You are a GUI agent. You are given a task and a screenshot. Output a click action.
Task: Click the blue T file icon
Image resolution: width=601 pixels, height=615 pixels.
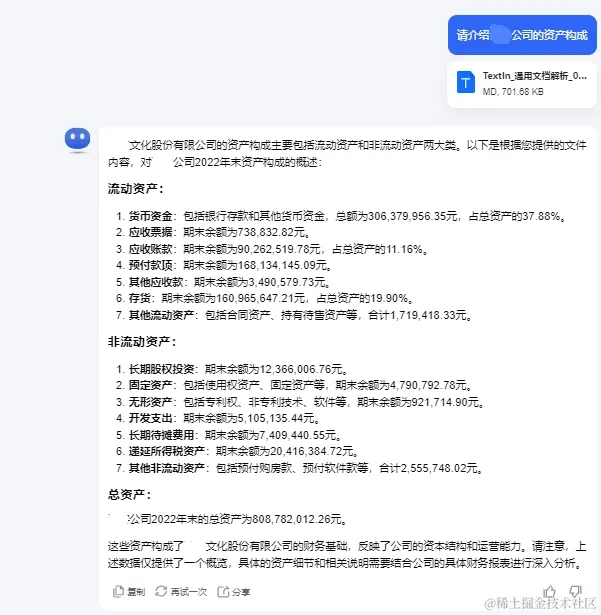(466, 82)
